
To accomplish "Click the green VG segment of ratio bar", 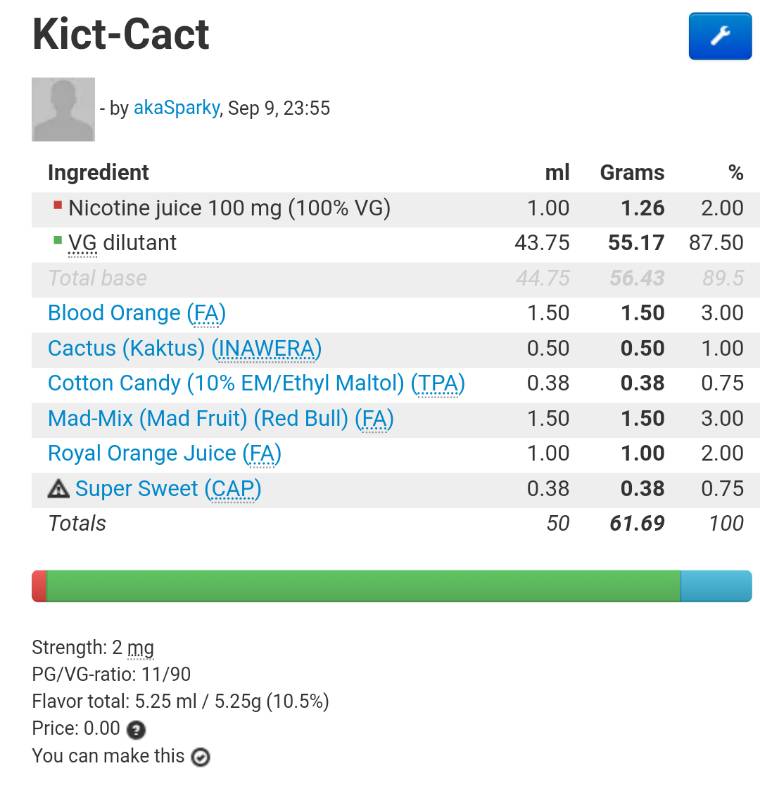I will pos(360,586).
